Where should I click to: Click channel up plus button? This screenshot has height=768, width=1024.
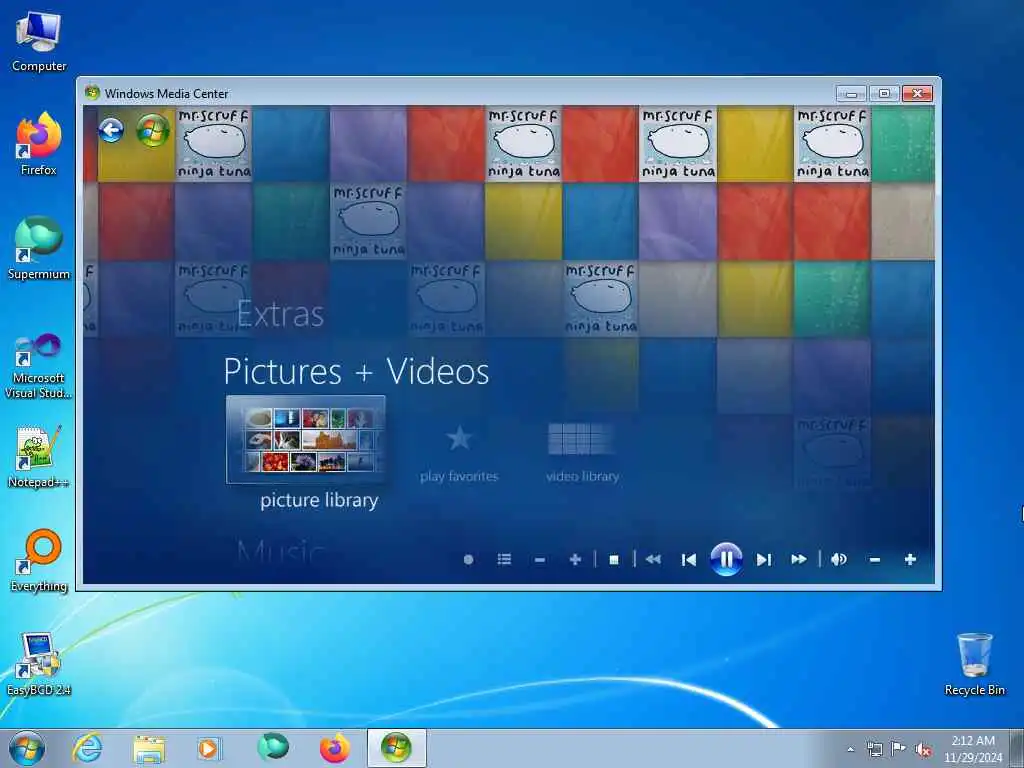click(x=575, y=559)
